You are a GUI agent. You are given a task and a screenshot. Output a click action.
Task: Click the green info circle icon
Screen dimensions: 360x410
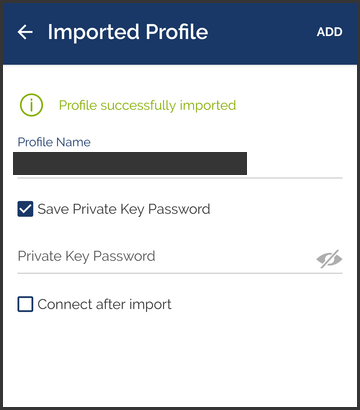pyautogui.click(x=31, y=105)
